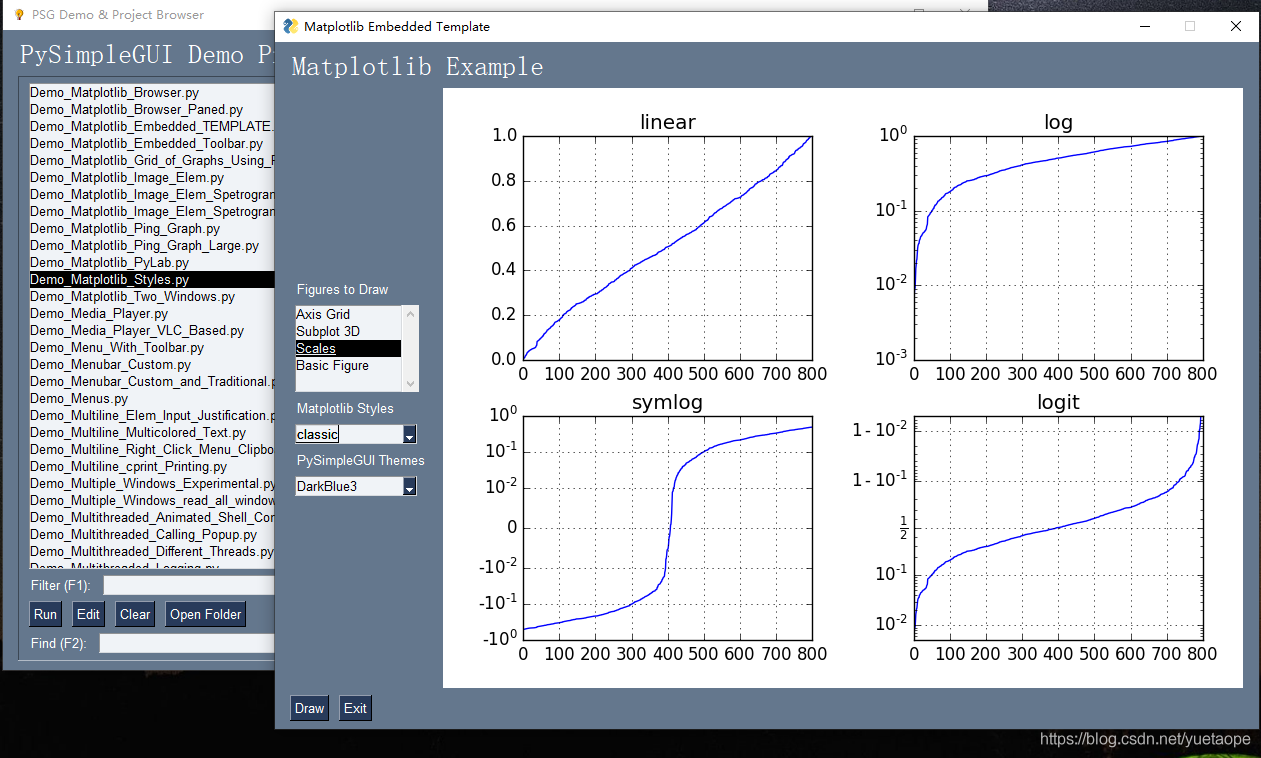Select Demo_Multiline_cprint_Printing.py
This screenshot has height=758, width=1261.
[152, 466]
